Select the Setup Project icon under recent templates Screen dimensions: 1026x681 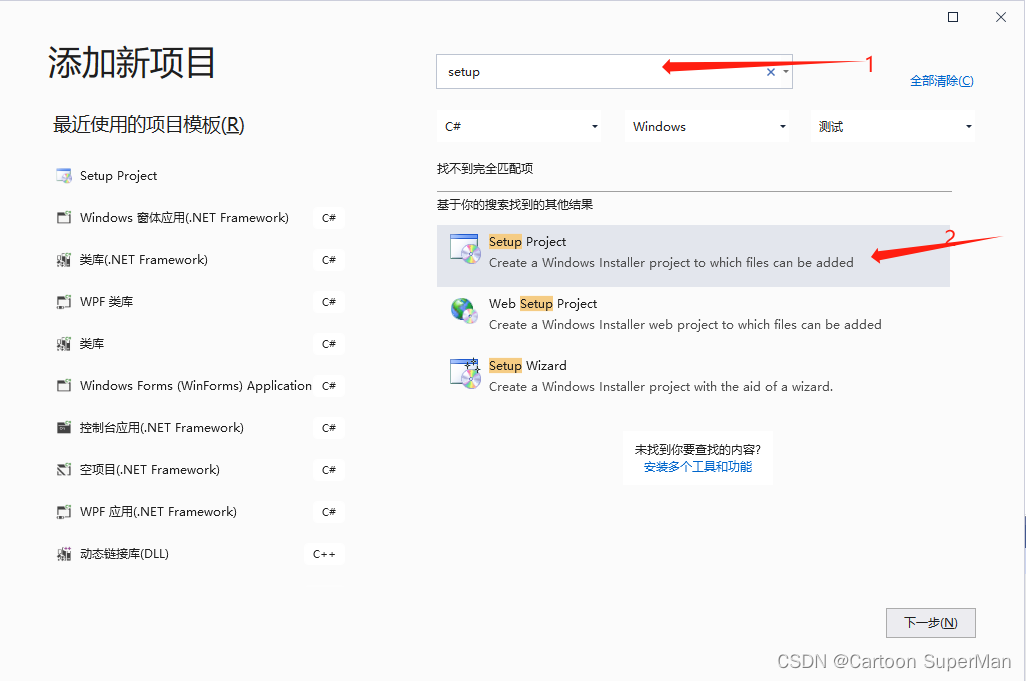(63, 175)
